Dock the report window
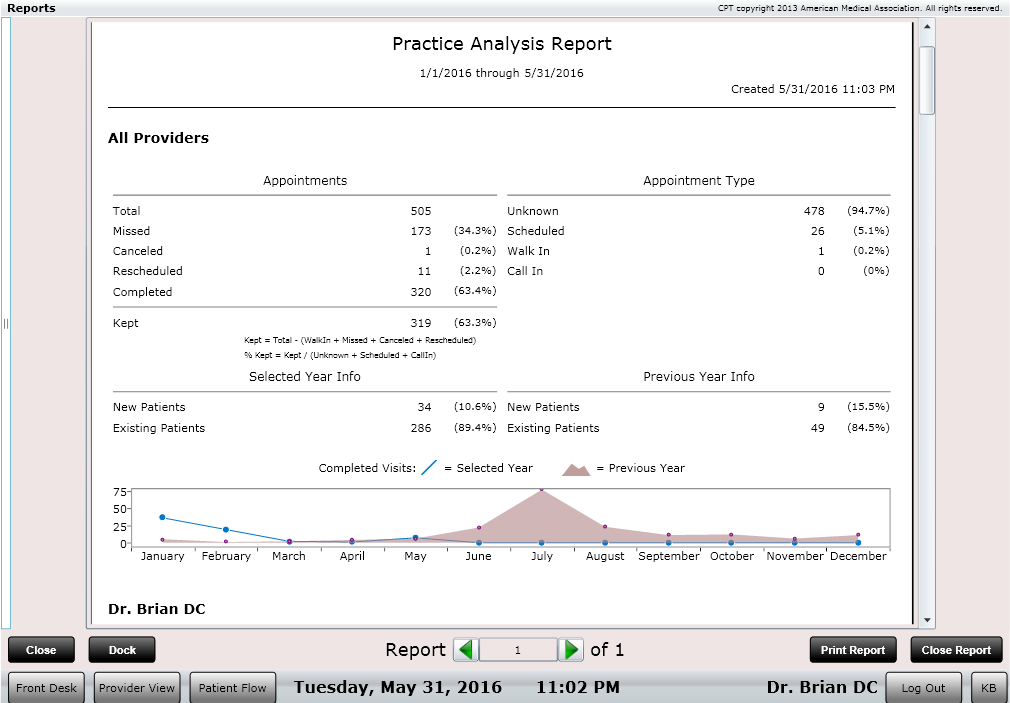 pos(121,650)
